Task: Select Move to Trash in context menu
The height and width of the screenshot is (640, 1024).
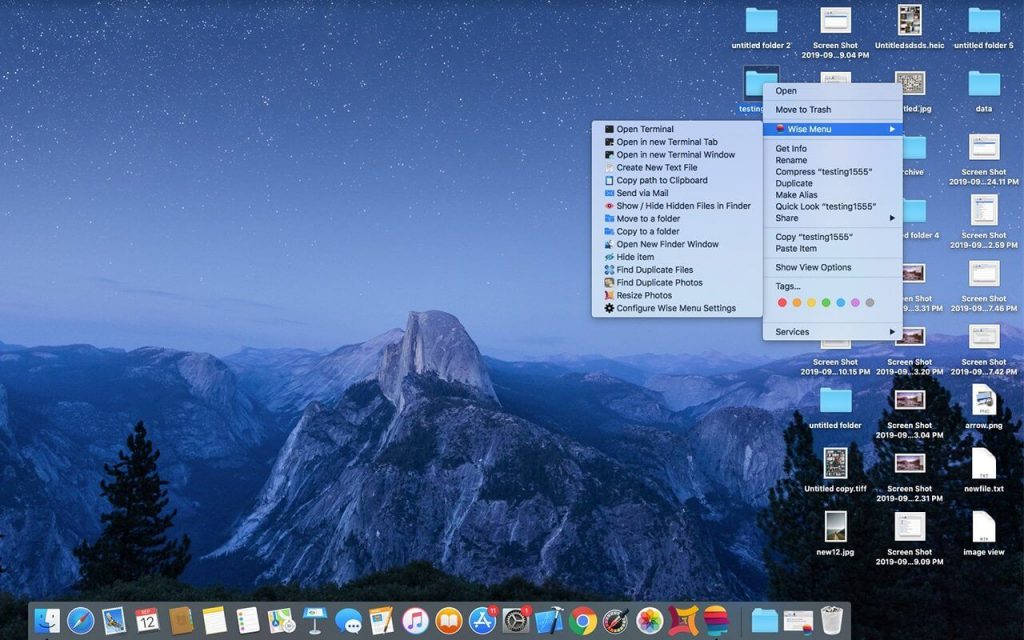Action: (x=803, y=110)
